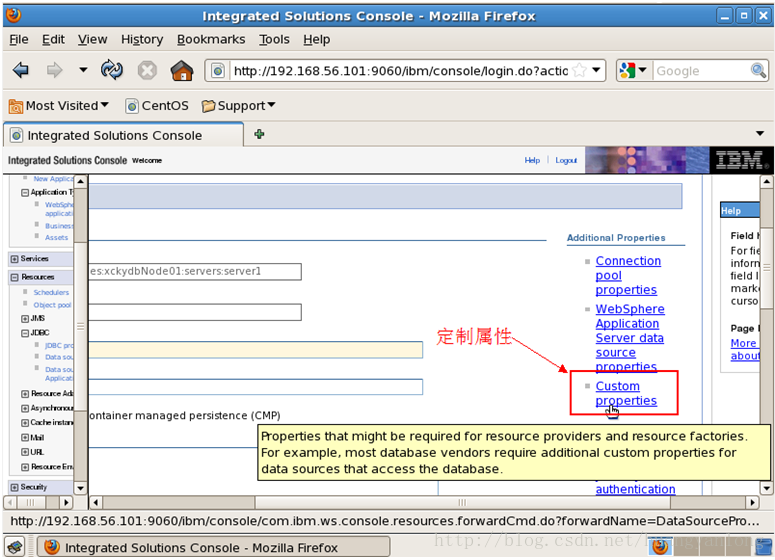The width and height of the screenshot is (775, 560).
Task: Click the site identity icon in address bar
Action: pos(217,71)
